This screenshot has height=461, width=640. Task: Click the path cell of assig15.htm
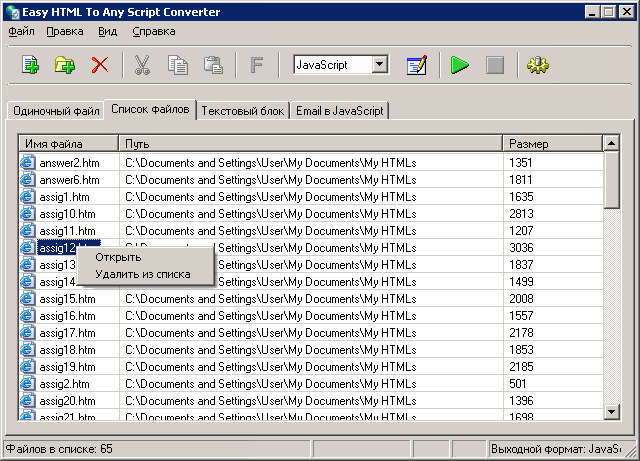[x=311, y=298]
